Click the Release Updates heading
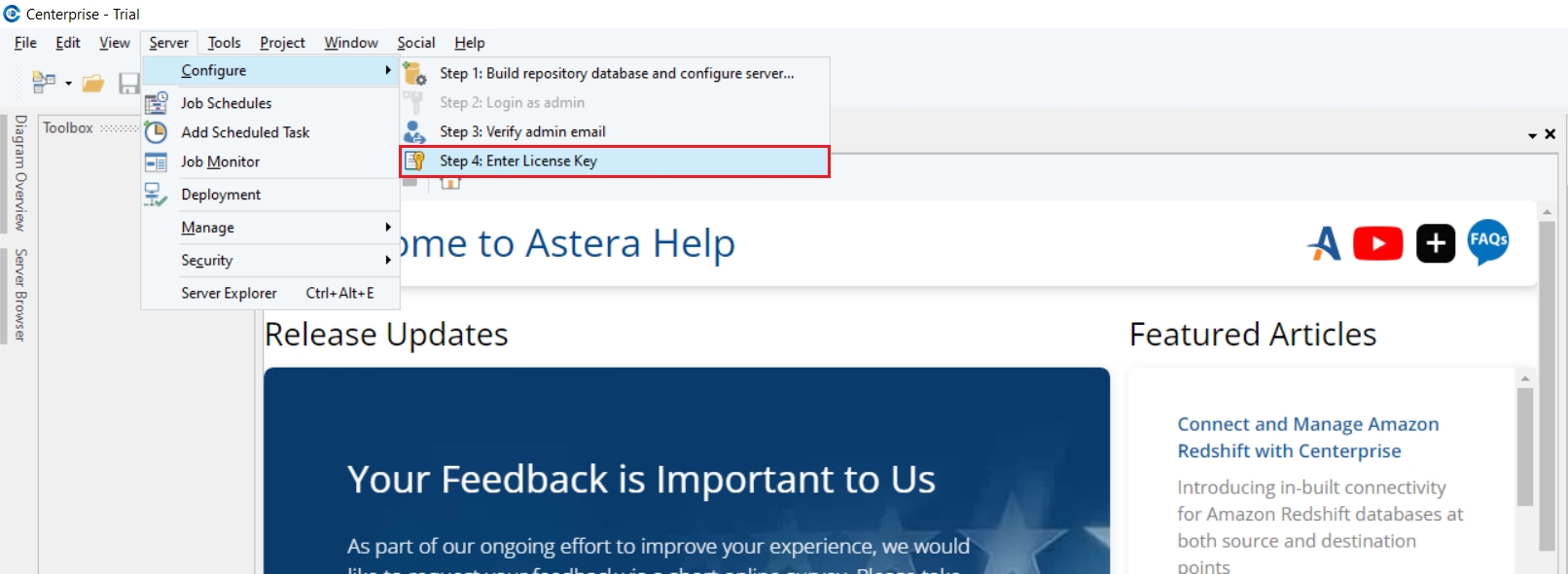The width and height of the screenshot is (1568, 574). (x=386, y=335)
